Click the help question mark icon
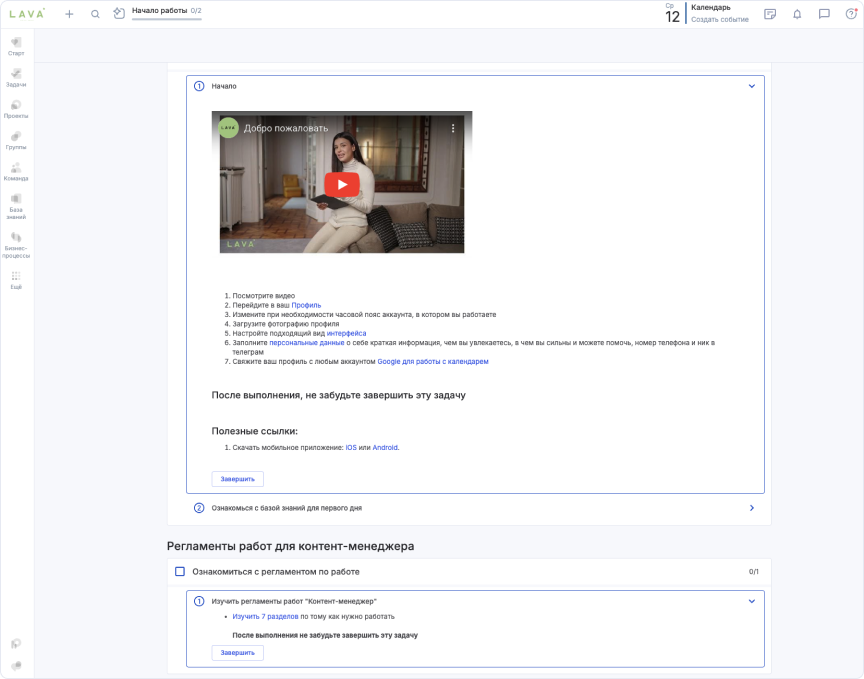864x679 pixels. pos(851,14)
